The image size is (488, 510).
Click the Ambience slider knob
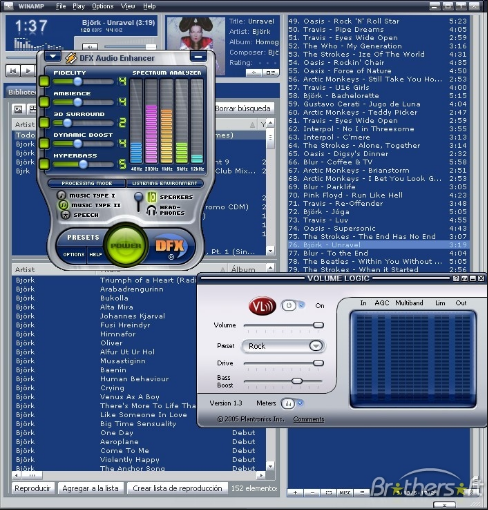(78, 102)
